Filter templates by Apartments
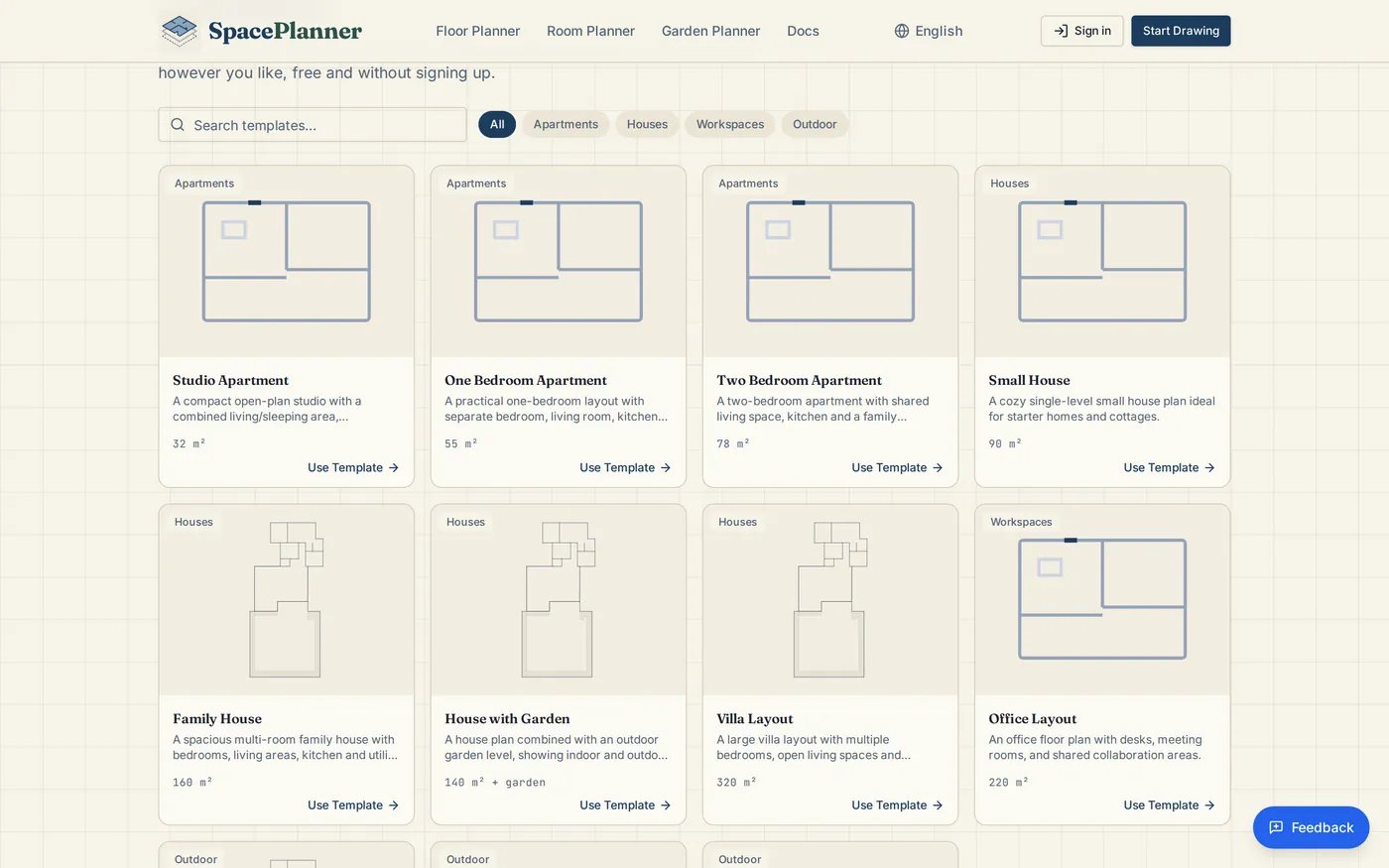Screen dimensions: 1389x868 [566, 124]
